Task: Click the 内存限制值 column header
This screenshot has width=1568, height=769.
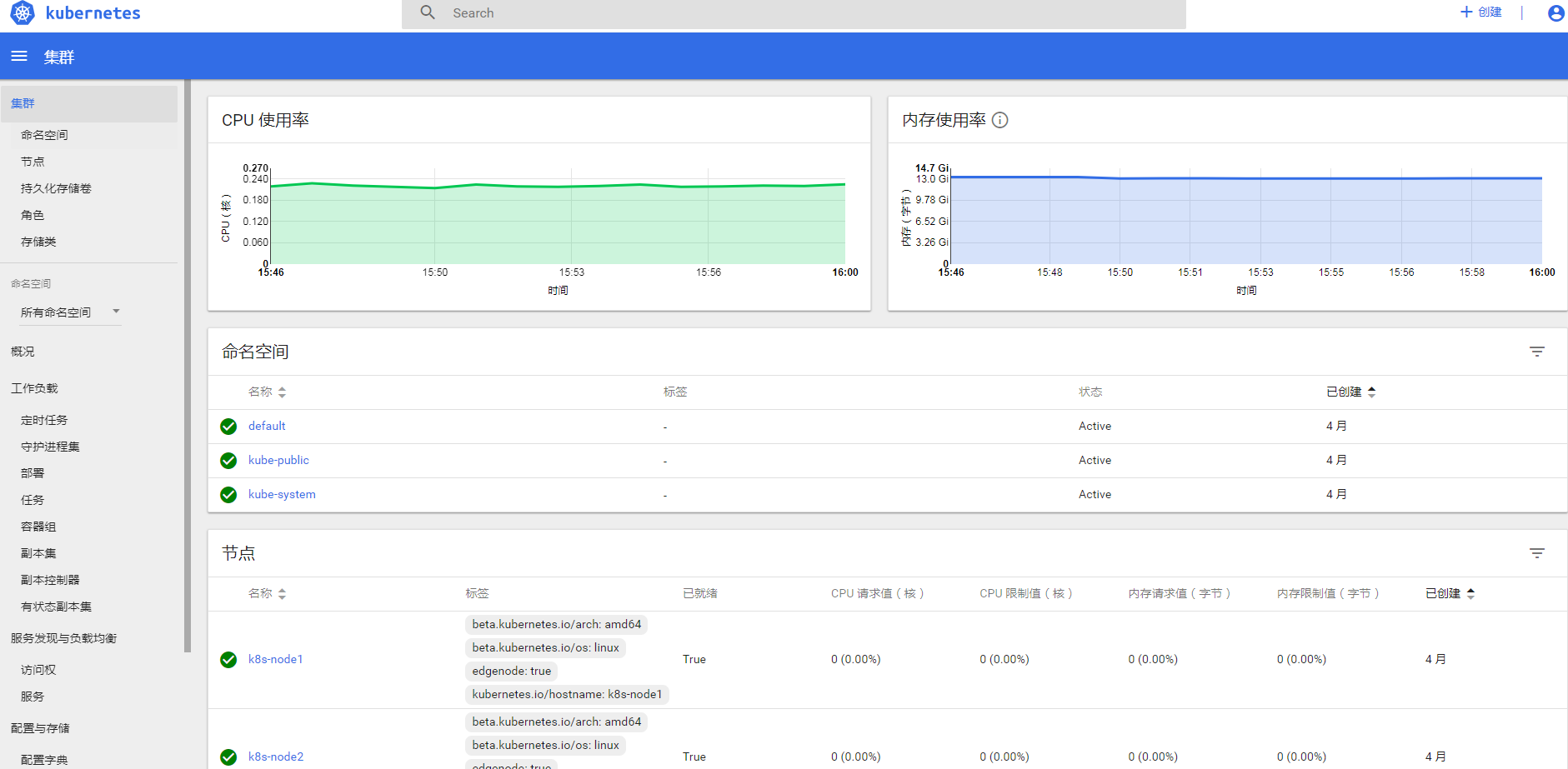Action: point(1328,593)
